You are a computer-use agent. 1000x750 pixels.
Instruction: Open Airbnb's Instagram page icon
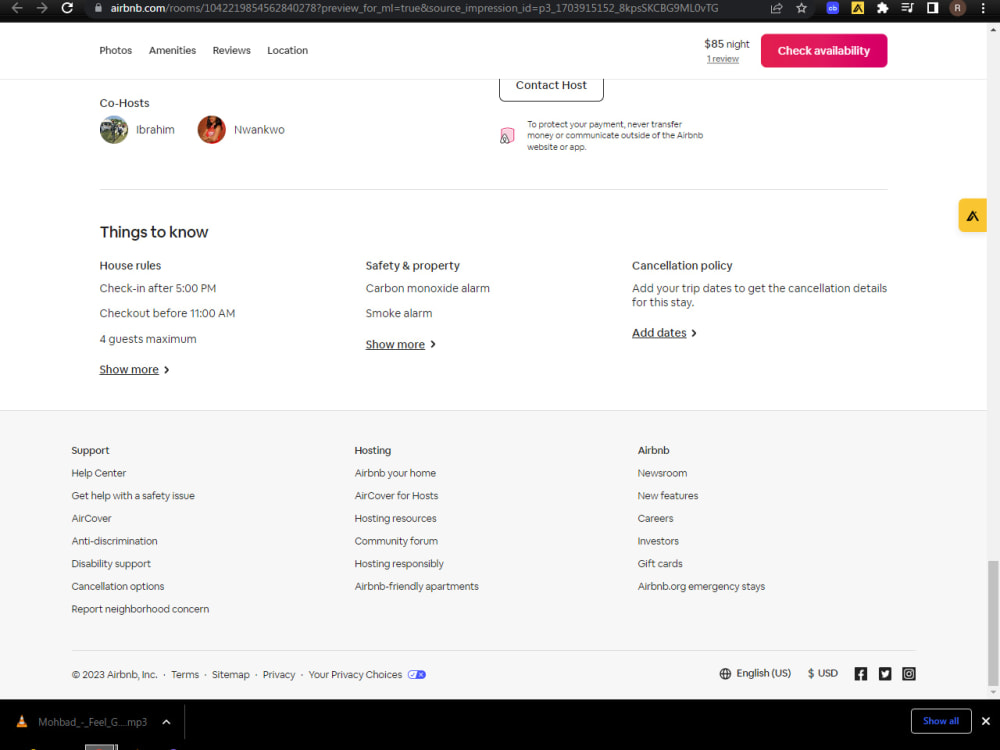click(x=909, y=674)
